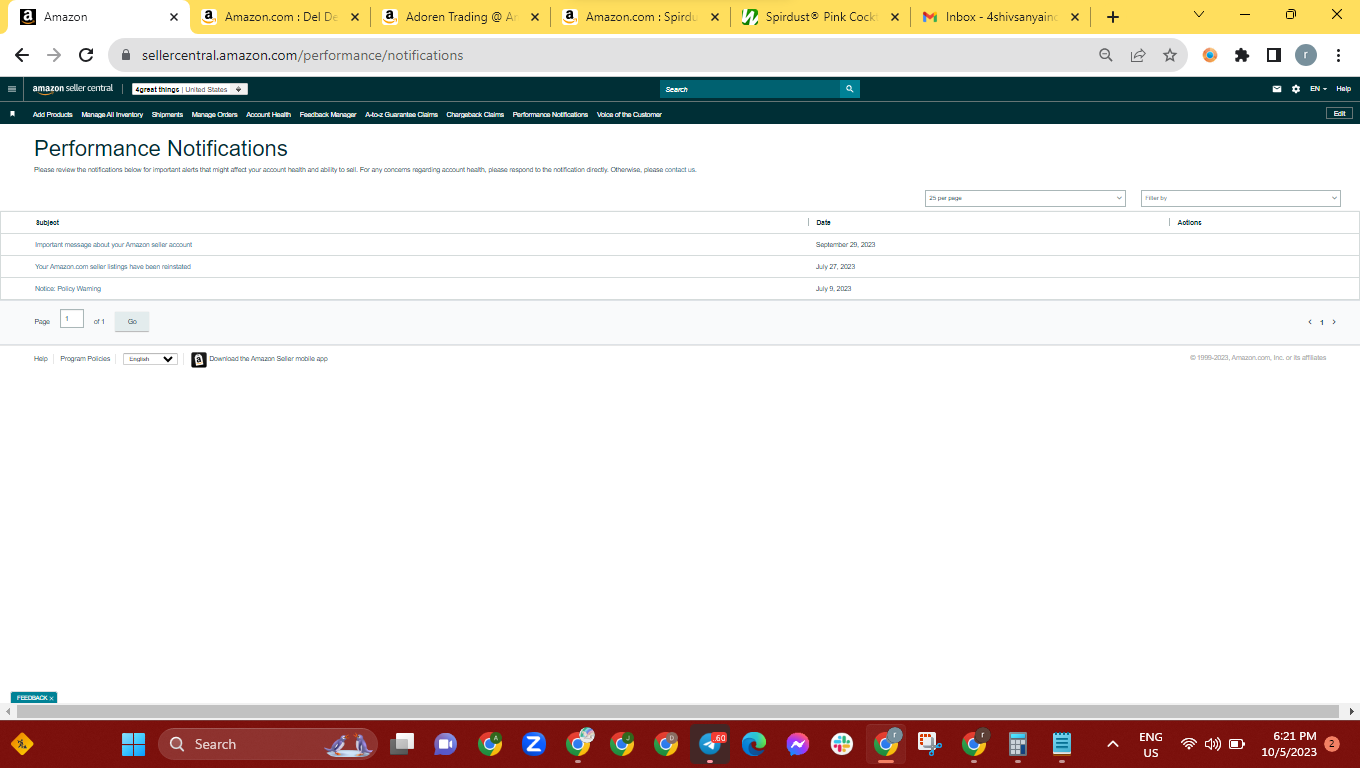Click the Windows taskbar Search box
The image size is (1360, 768).
click(x=267, y=744)
